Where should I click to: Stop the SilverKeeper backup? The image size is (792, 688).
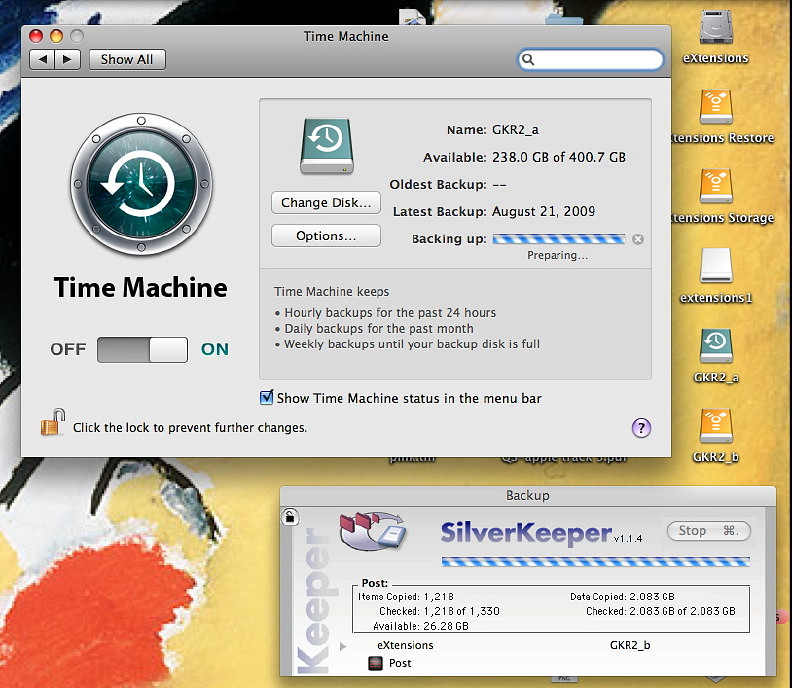point(708,531)
